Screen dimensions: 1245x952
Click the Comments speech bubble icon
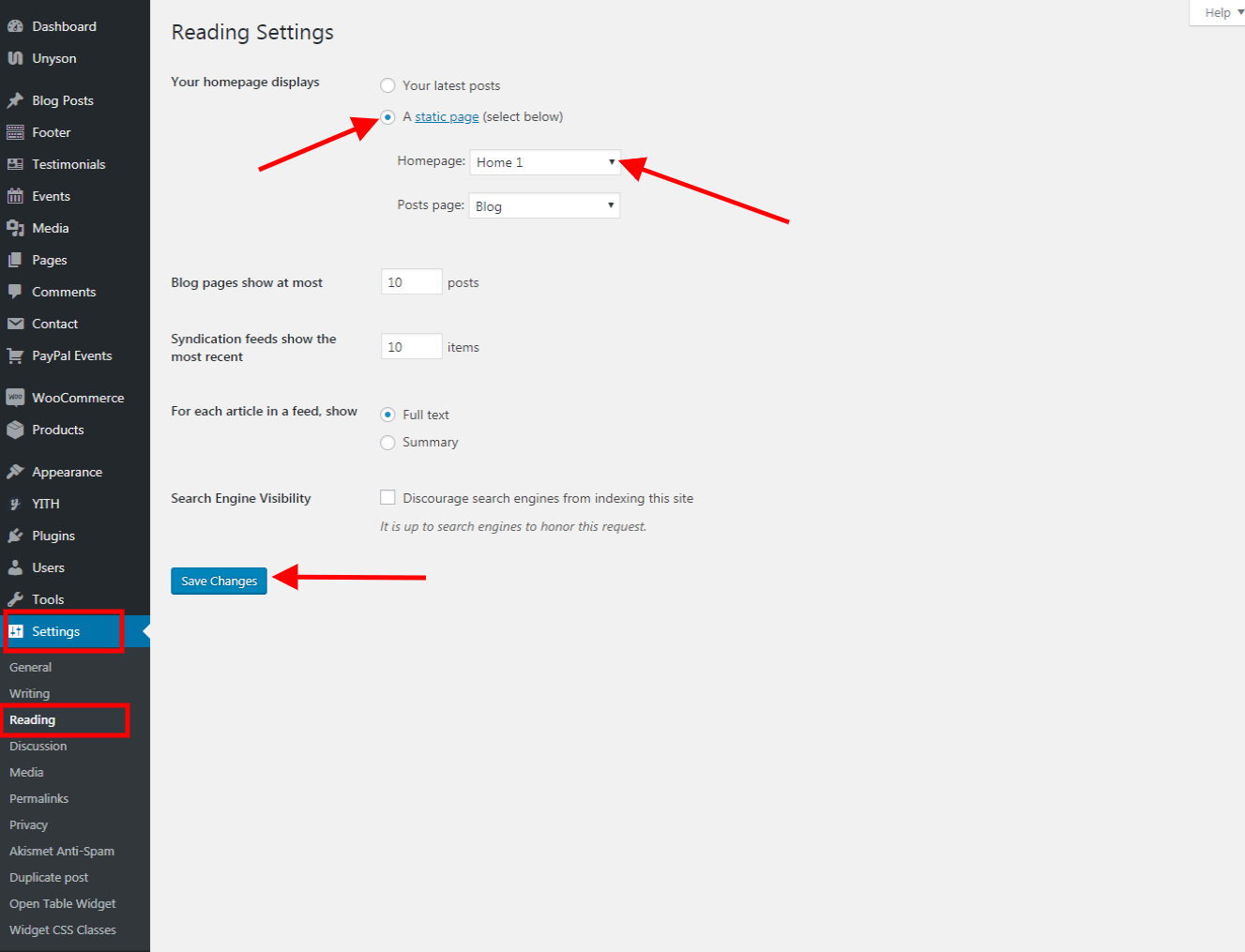pyautogui.click(x=15, y=292)
